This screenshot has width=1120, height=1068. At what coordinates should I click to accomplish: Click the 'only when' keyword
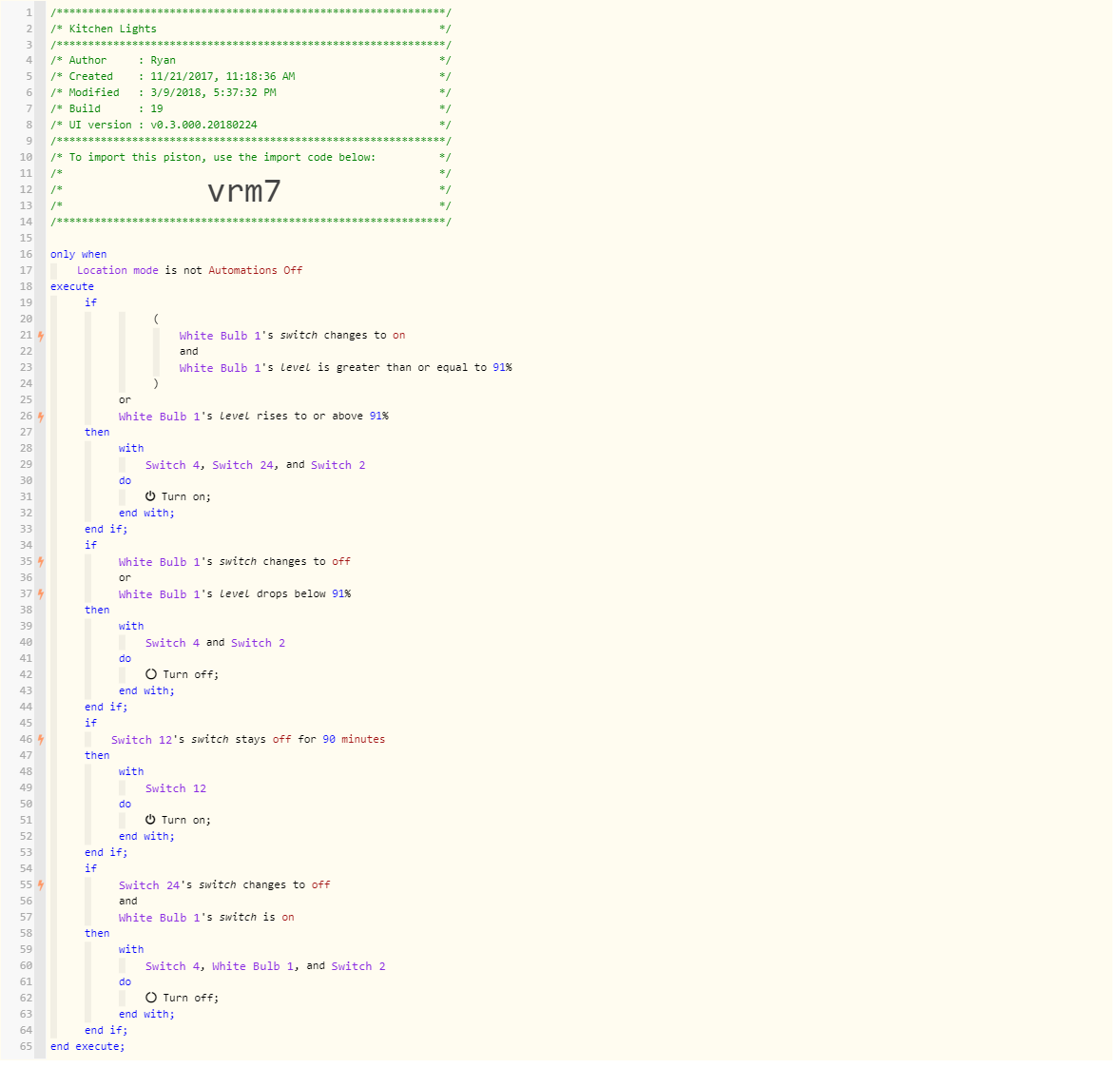point(79,254)
